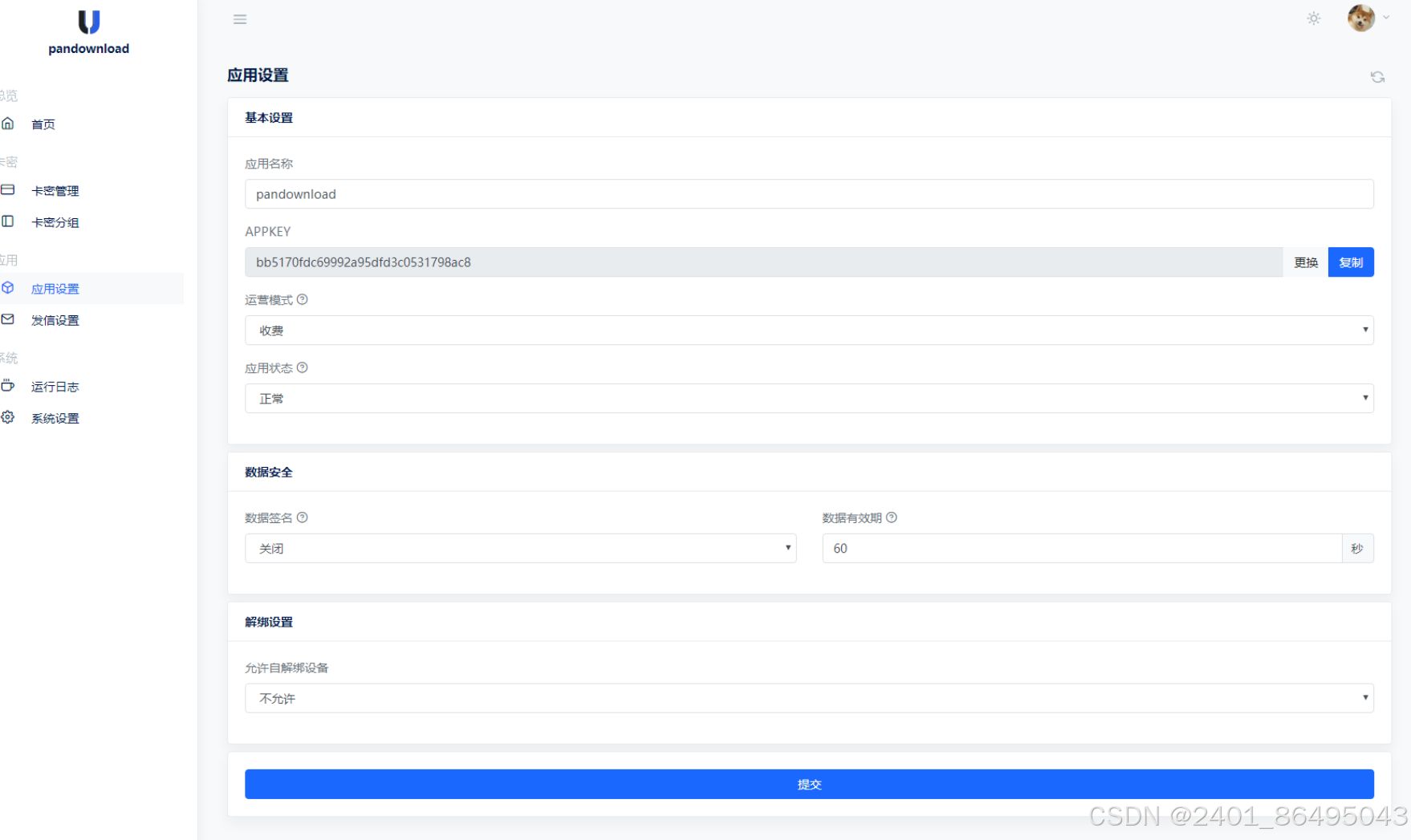Screen dimensions: 1411x840
Task: Copy APPKEY with the 复制 button
Action: 1351,262
